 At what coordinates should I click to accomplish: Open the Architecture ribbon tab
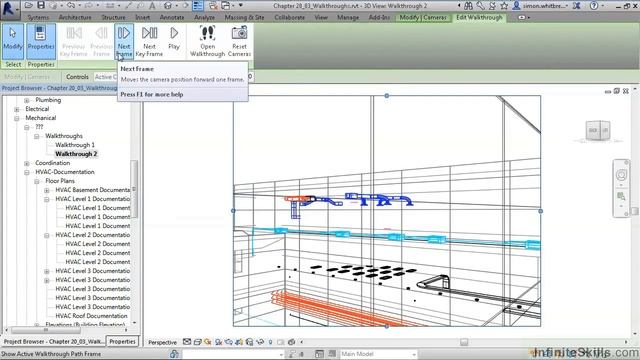75,18
